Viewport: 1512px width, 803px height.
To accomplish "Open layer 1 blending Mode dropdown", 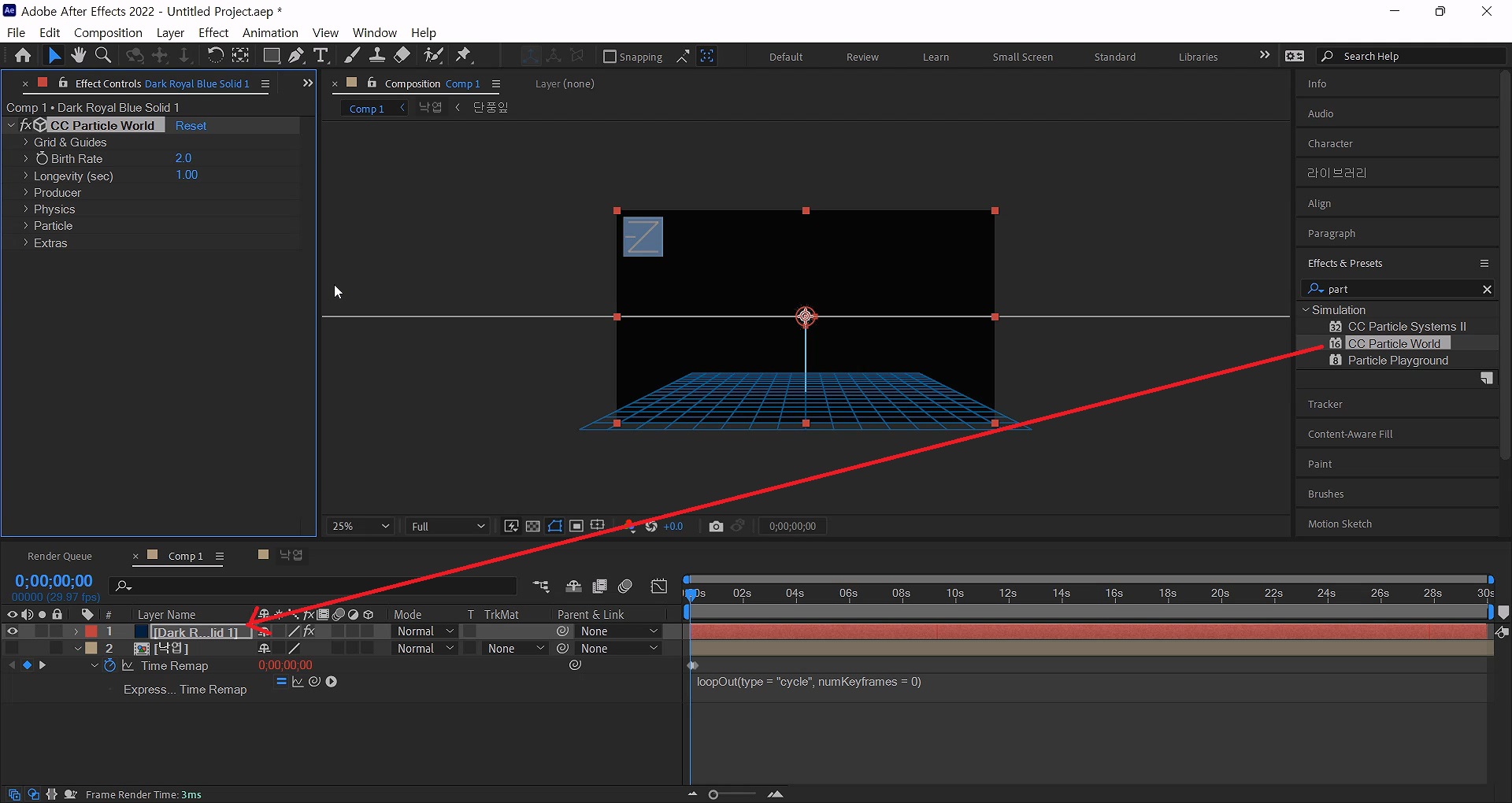I will click(425, 631).
